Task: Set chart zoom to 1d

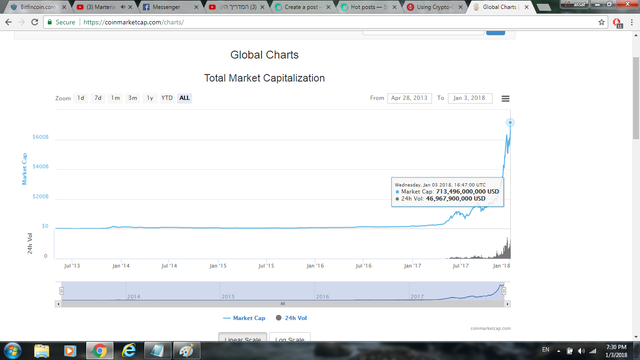Action: pyautogui.click(x=81, y=98)
